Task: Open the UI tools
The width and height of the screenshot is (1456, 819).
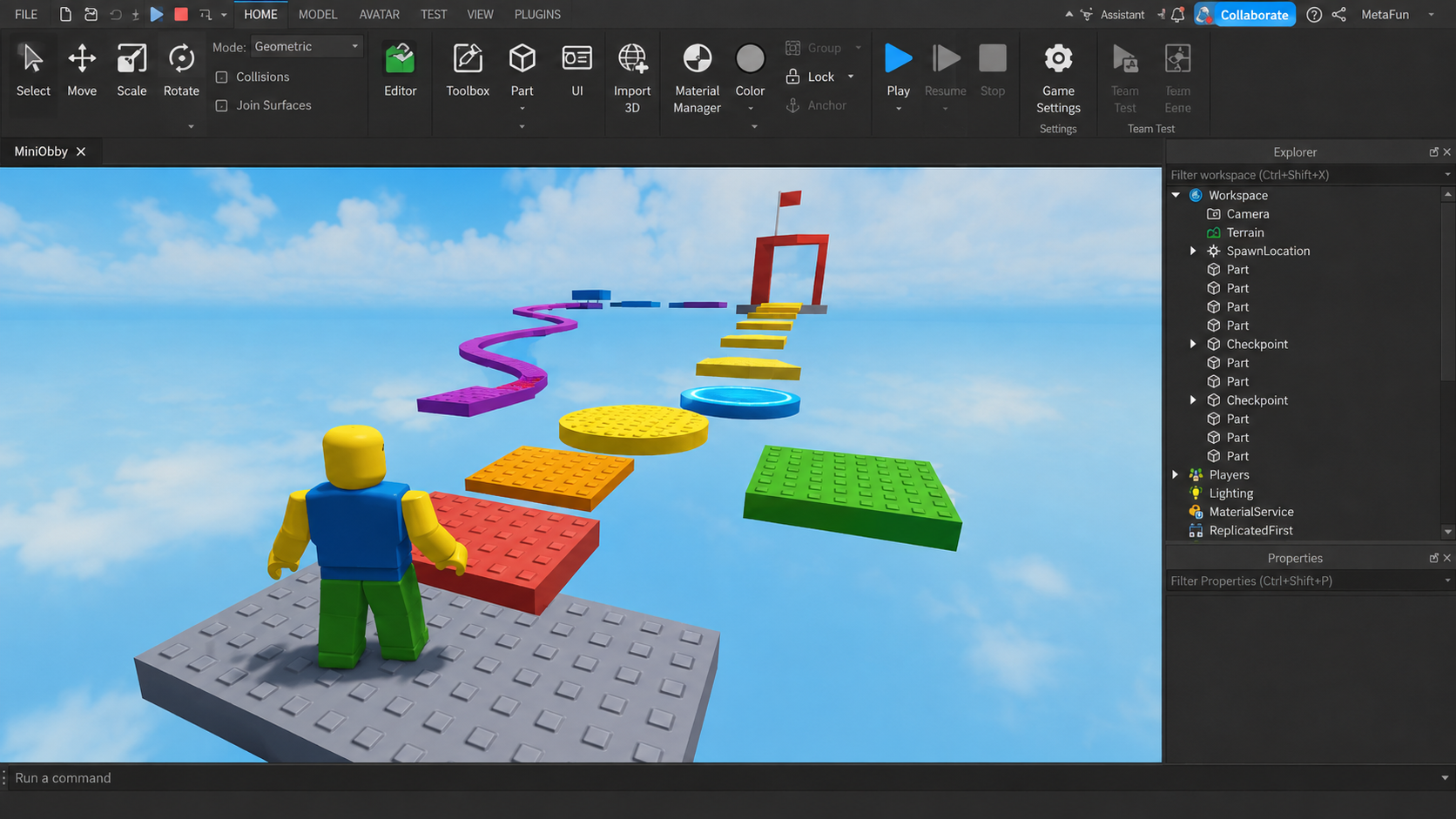Action: tap(577, 70)
